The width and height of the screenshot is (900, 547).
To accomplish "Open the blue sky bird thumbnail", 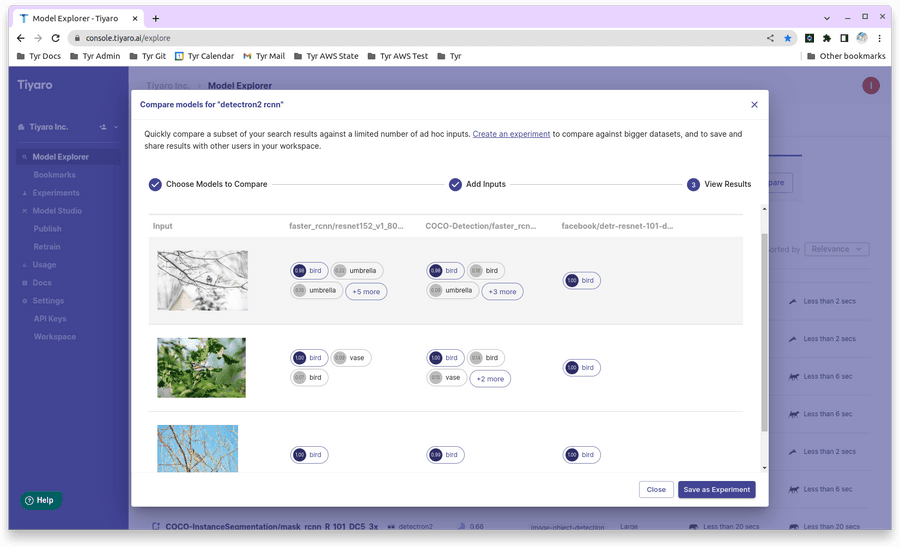I will [197, 448].
